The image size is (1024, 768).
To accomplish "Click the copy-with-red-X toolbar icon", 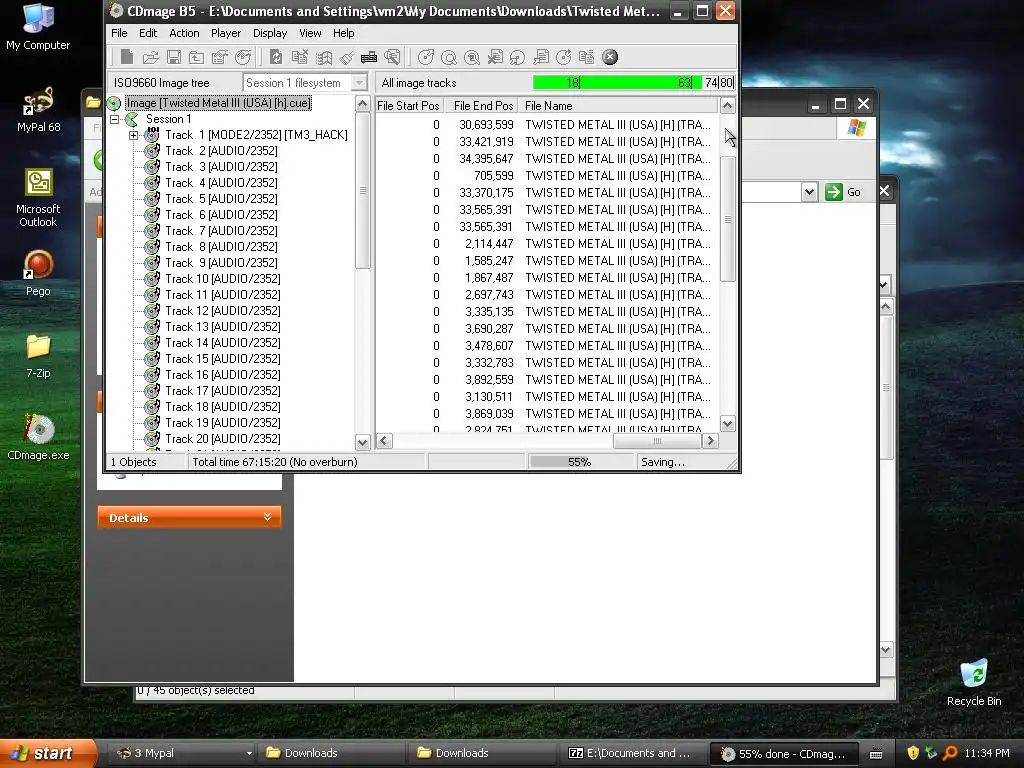I will [x=300, y=57].
